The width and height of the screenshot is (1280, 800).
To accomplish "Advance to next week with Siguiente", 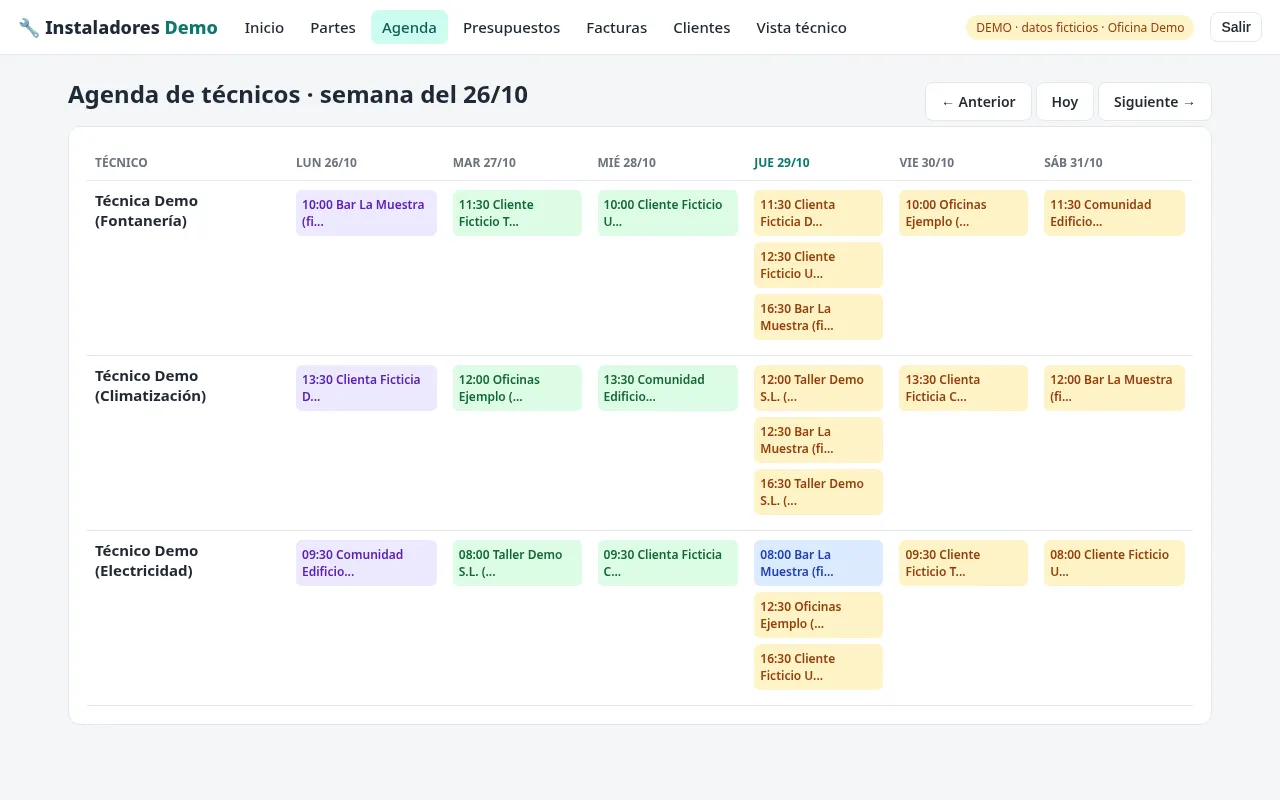I will [1154, 102].
